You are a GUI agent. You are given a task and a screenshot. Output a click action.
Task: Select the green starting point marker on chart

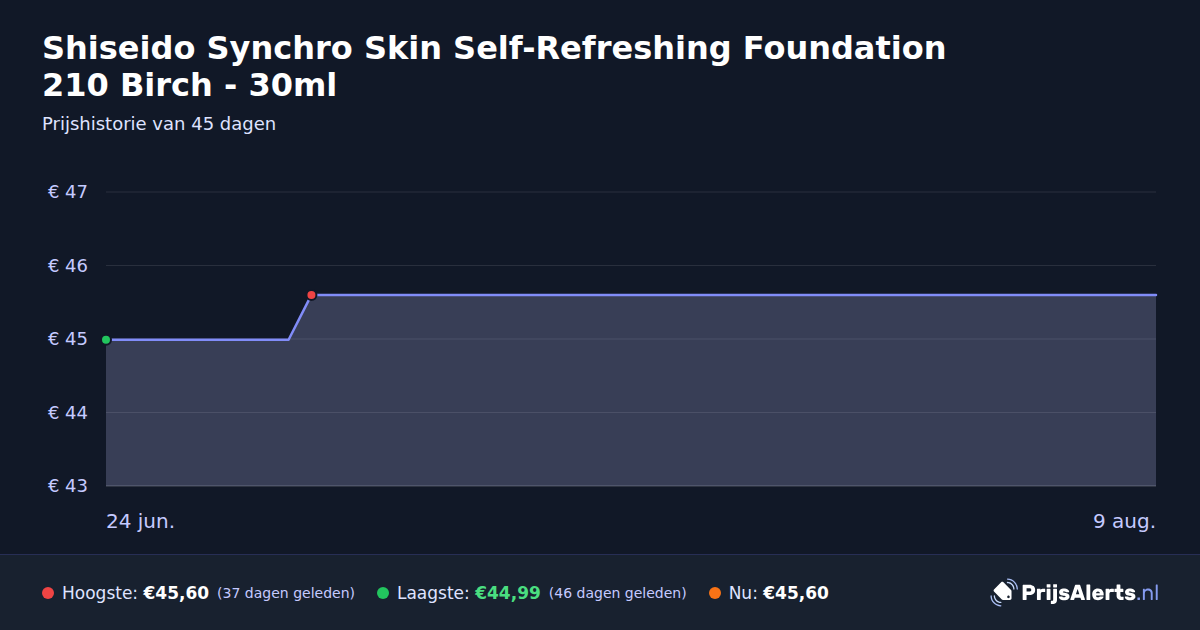click(106, 340)
